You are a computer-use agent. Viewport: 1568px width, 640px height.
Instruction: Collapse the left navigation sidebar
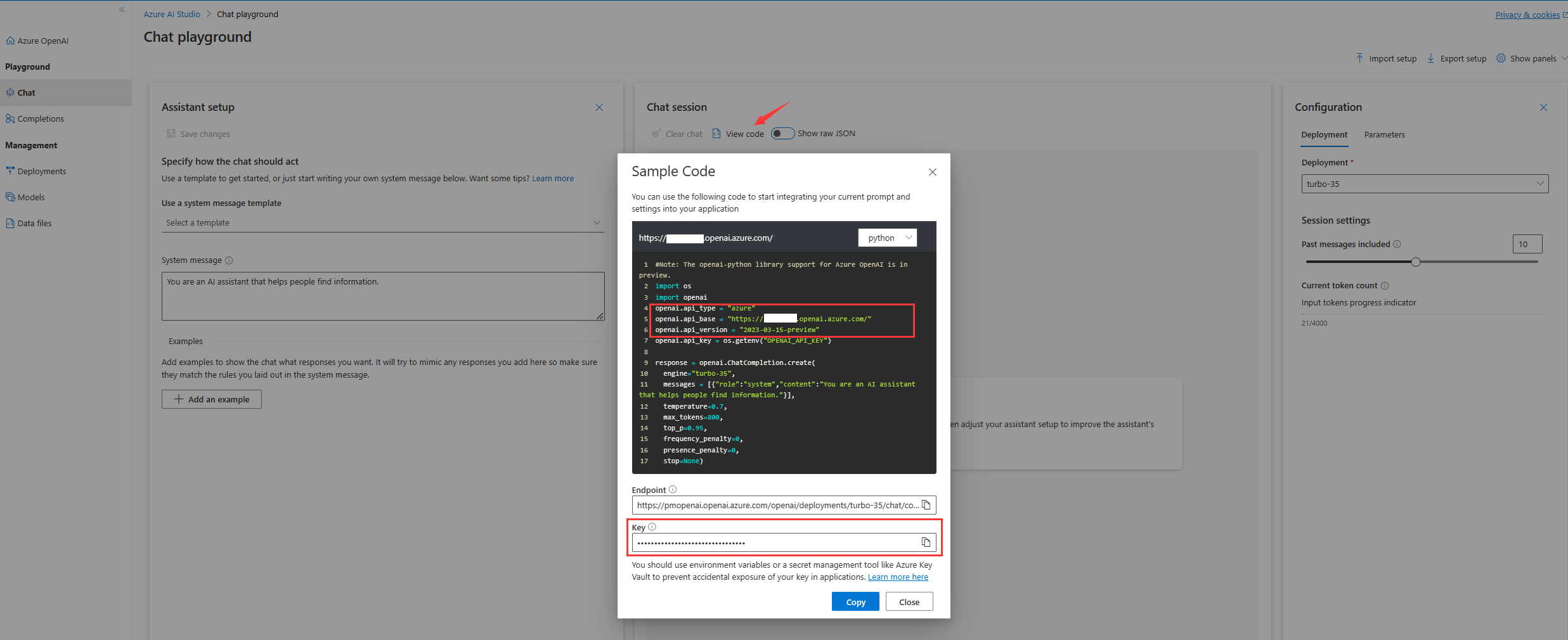tap(122, 10)
